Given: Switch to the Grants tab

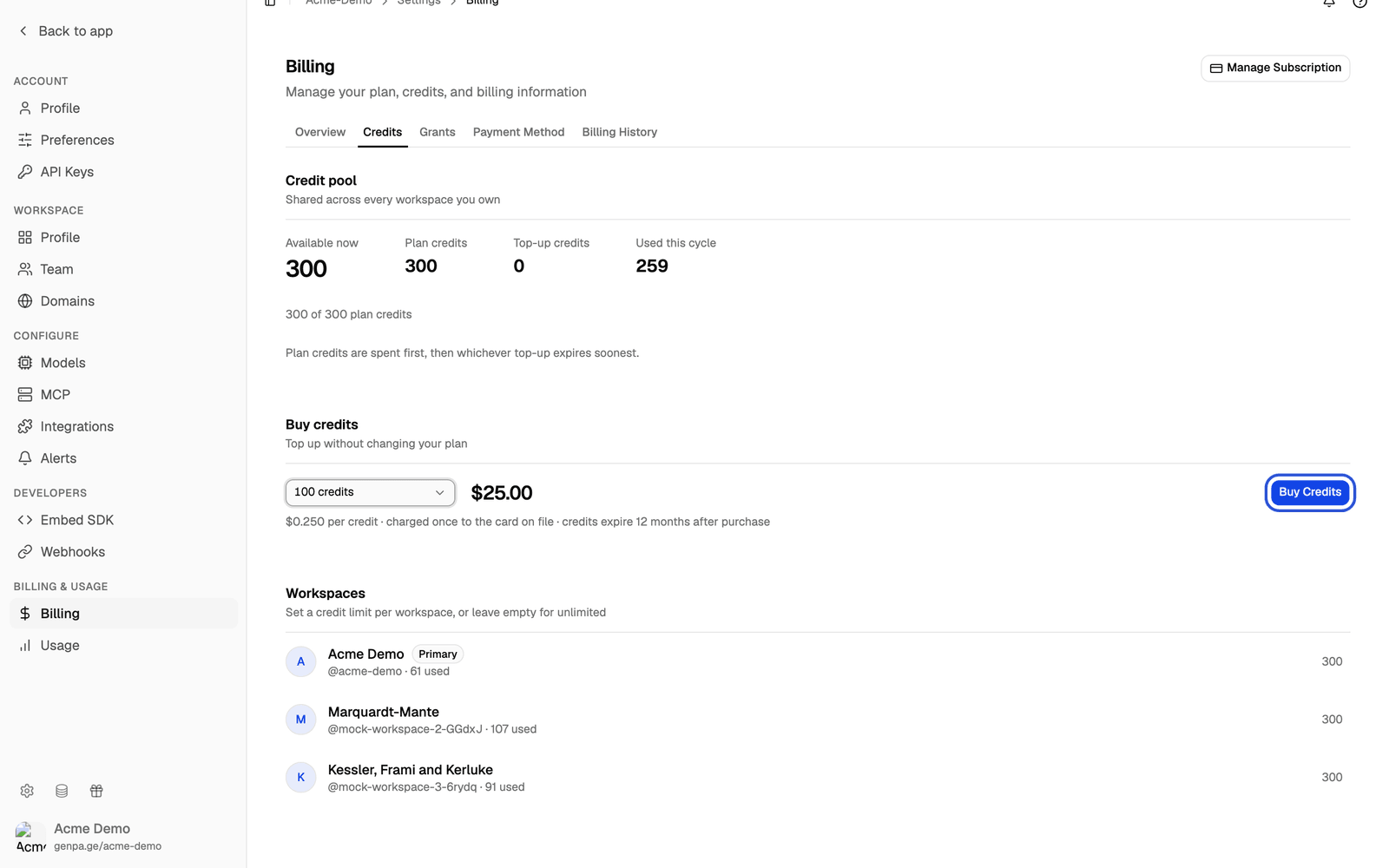Looking at the screenshot, I should (x=437, y=132).
